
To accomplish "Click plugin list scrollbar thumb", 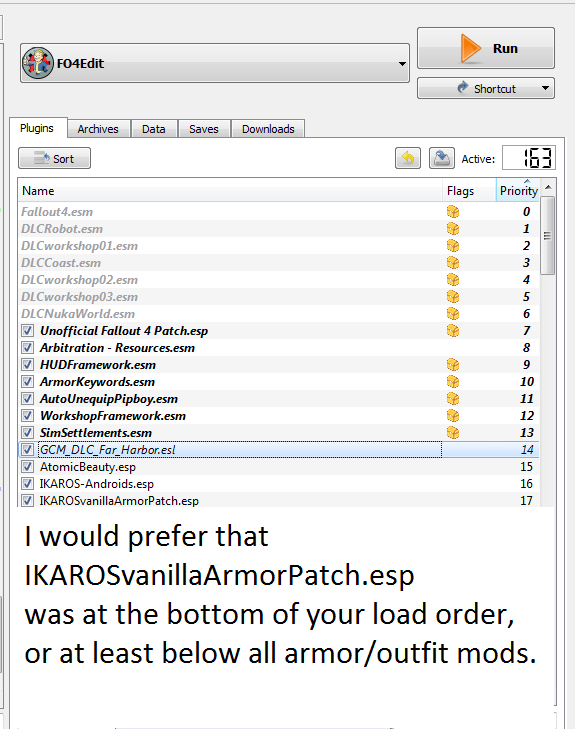I will tap(548, 236).
